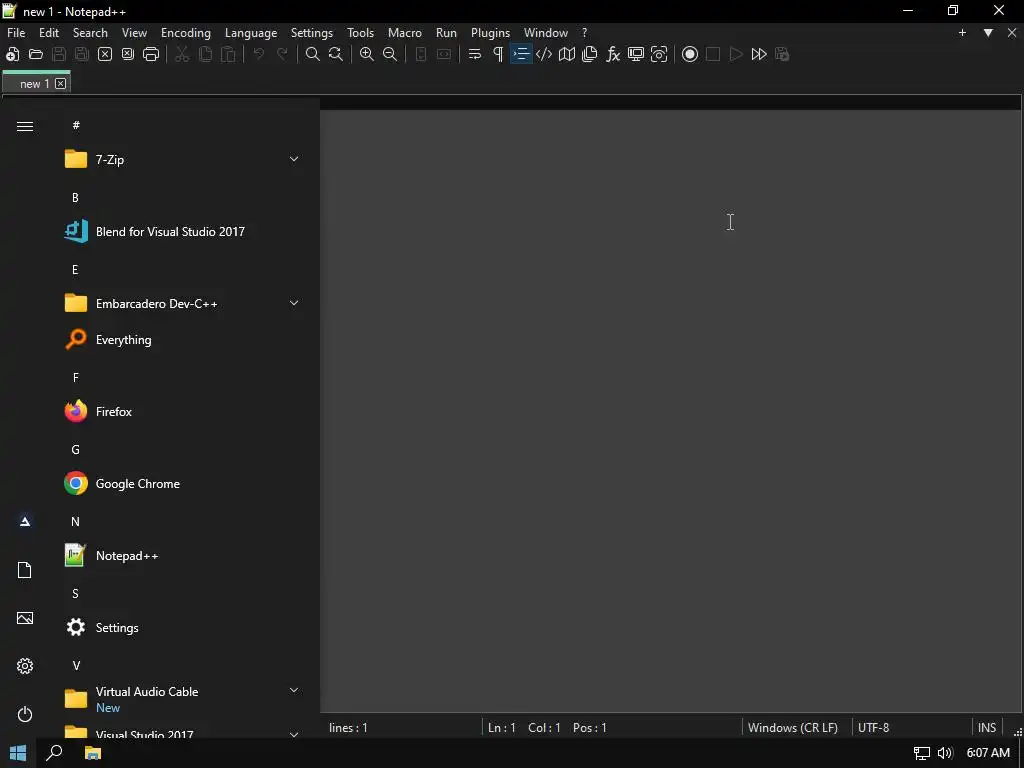Close current document using toolbar icon
1024x768 pixels.
coord(104,54)
